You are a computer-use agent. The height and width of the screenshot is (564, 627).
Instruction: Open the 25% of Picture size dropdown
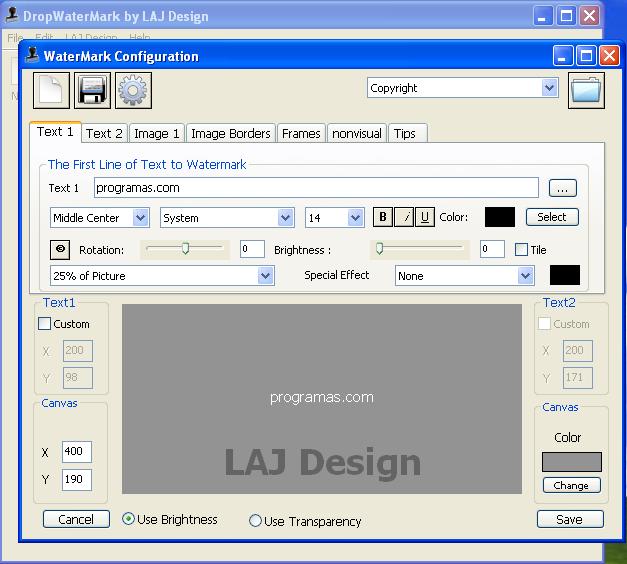tap(266, 276)
